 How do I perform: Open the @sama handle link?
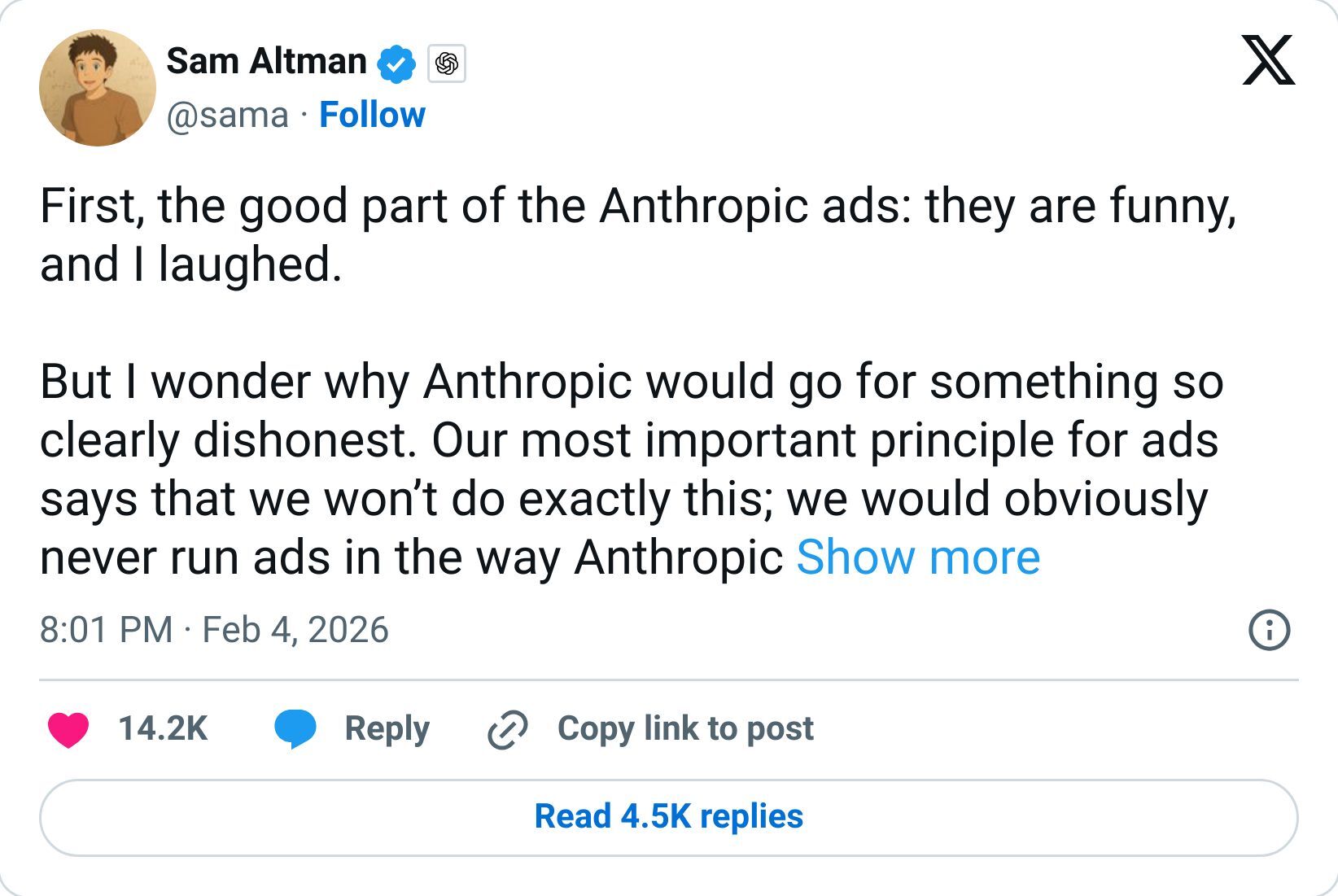[227, 115]
